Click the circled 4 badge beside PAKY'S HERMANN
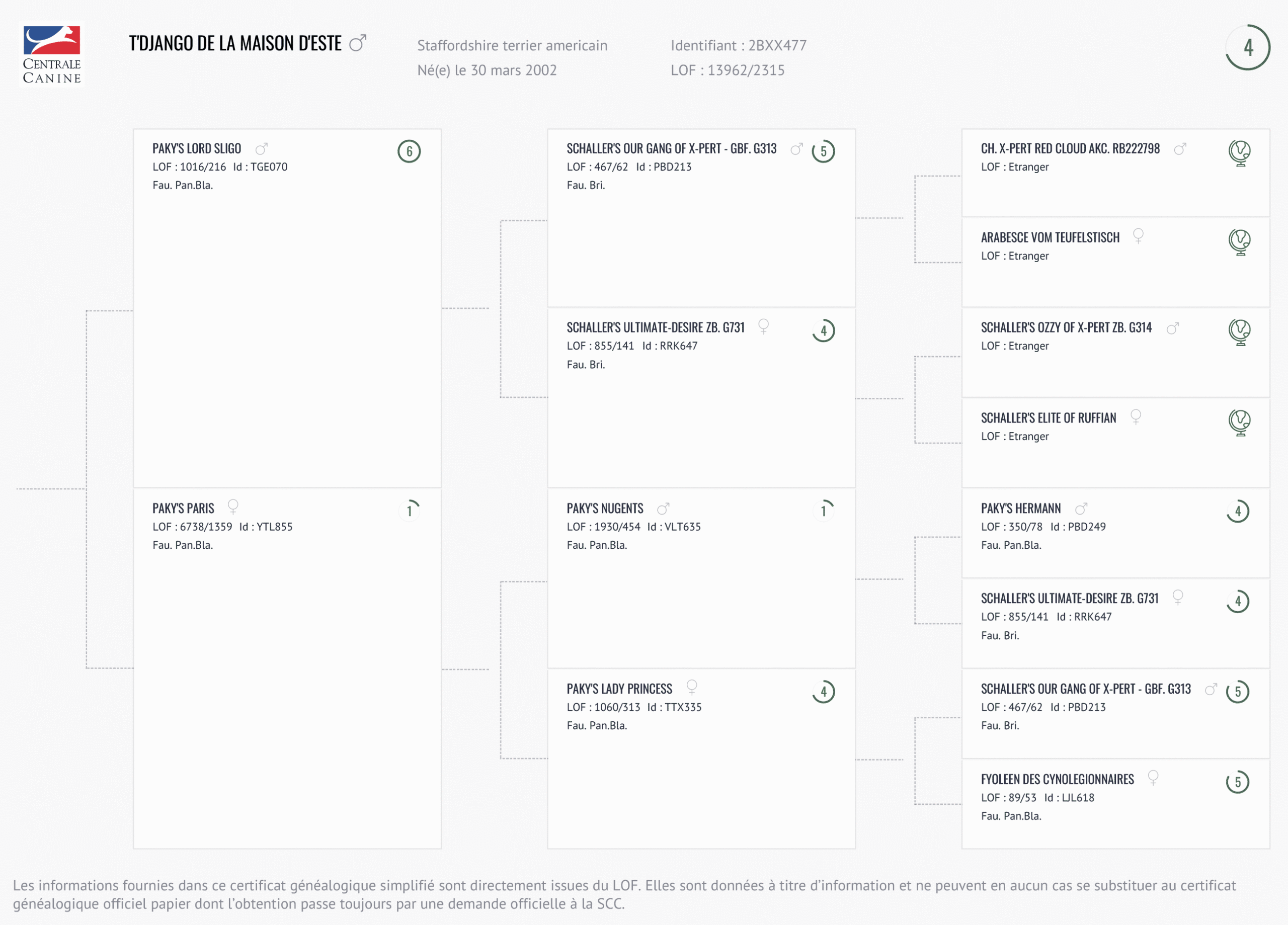This screenshot has height=925, width=1288. [x=1238, y=511]
